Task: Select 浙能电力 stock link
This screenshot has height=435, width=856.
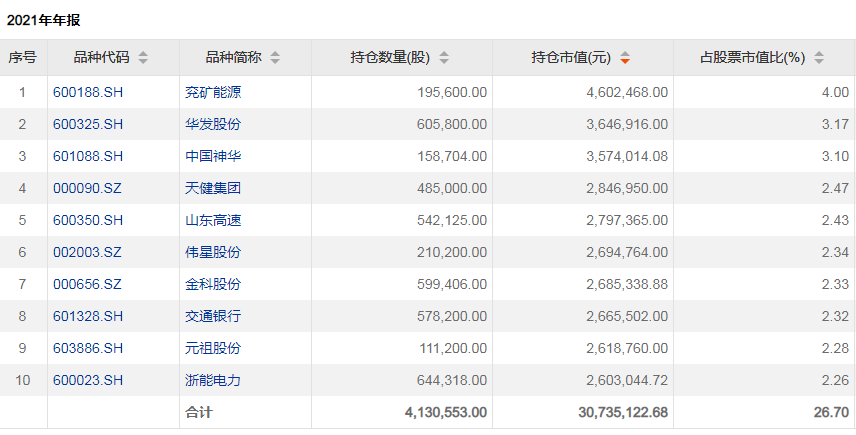Action: (x=213, y=380)
